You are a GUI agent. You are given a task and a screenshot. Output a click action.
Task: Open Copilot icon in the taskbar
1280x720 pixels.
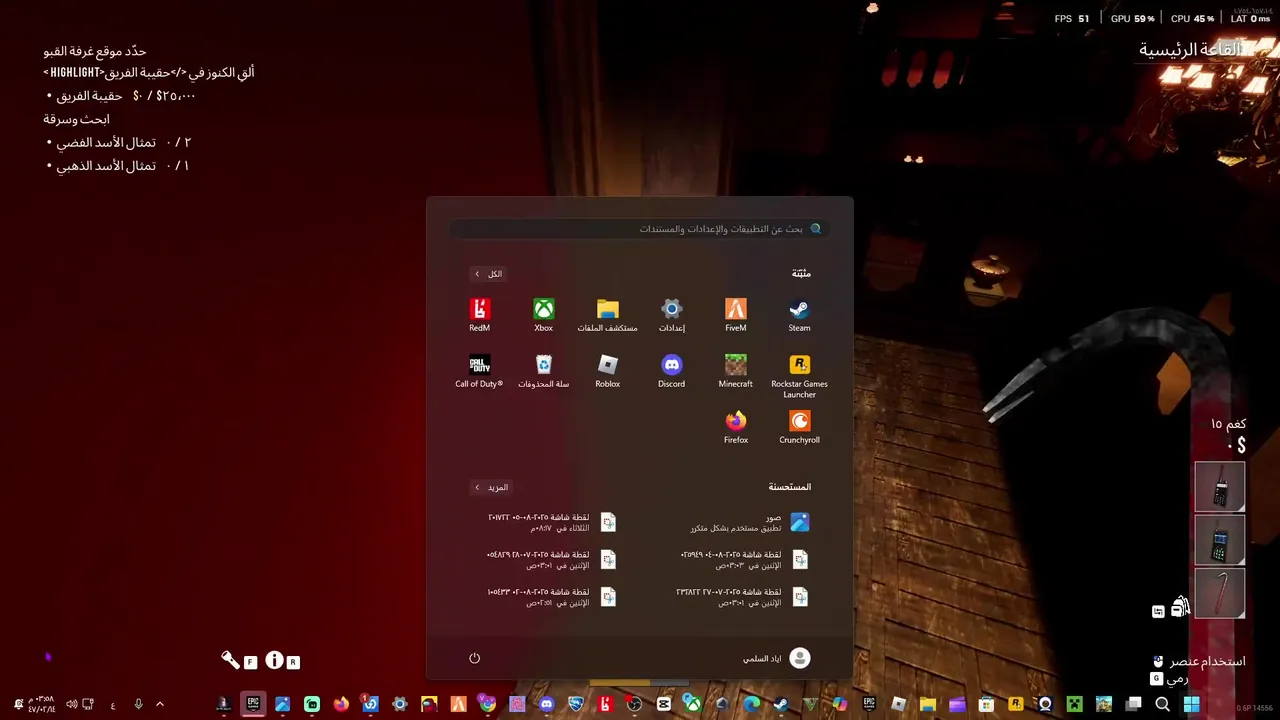(839, 704)
